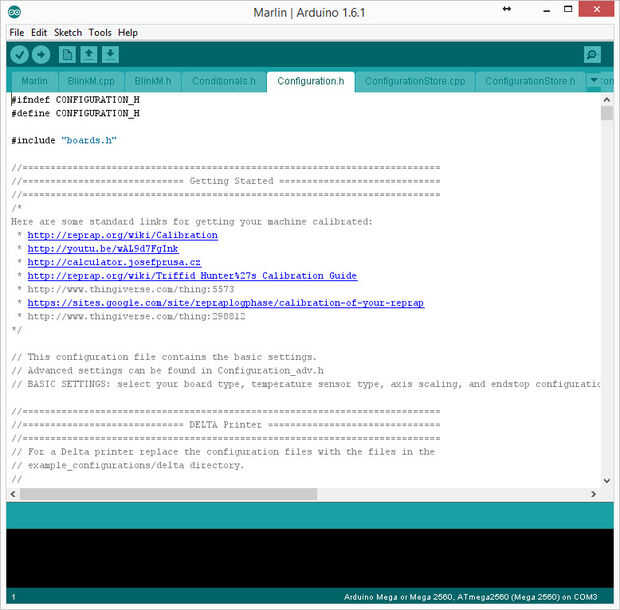Click the 'DELTA Printer' comment header

(226, 425)
